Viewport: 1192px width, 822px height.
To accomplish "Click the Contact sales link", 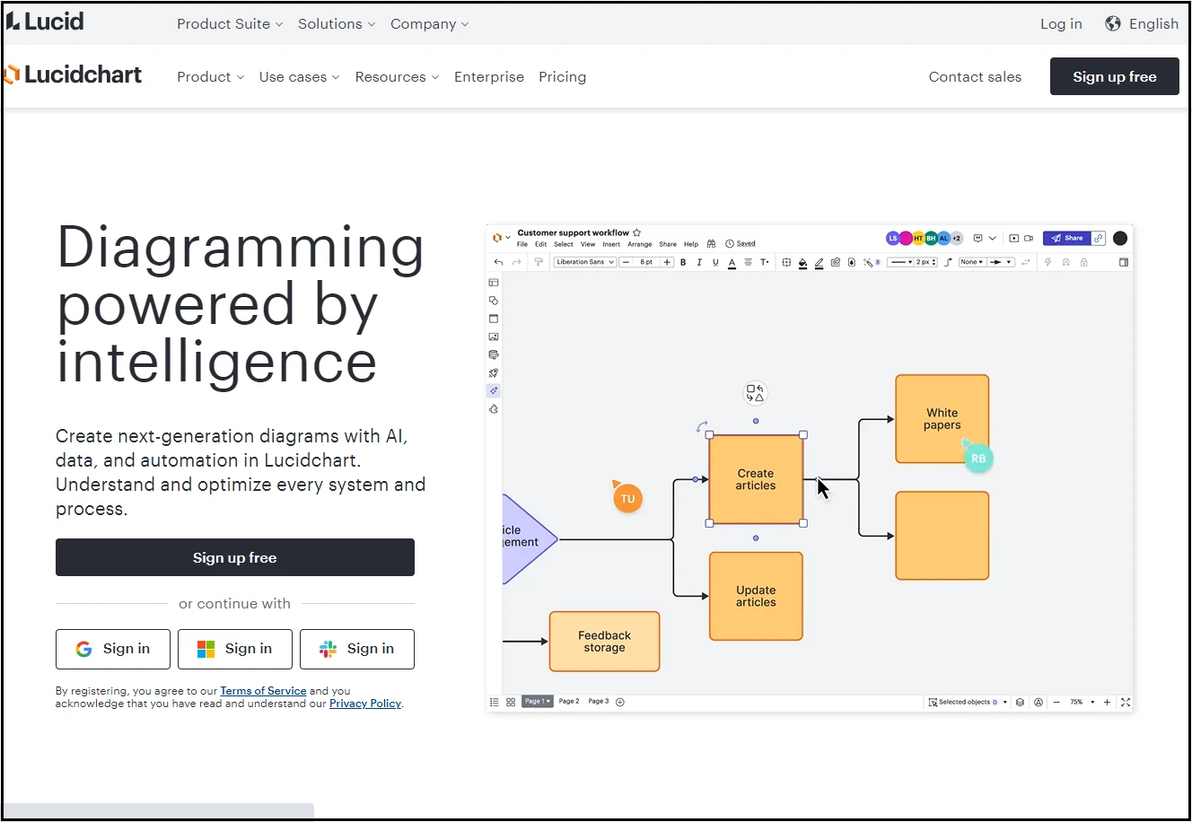I will (975, 77).
